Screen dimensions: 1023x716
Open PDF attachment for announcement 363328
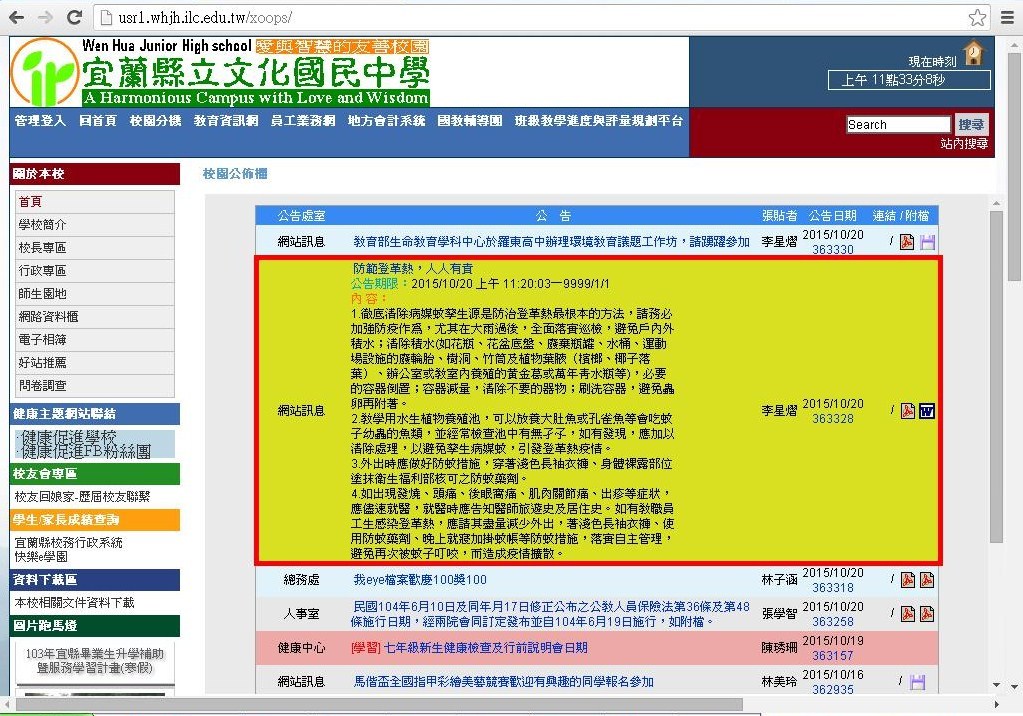coord(908,411)
